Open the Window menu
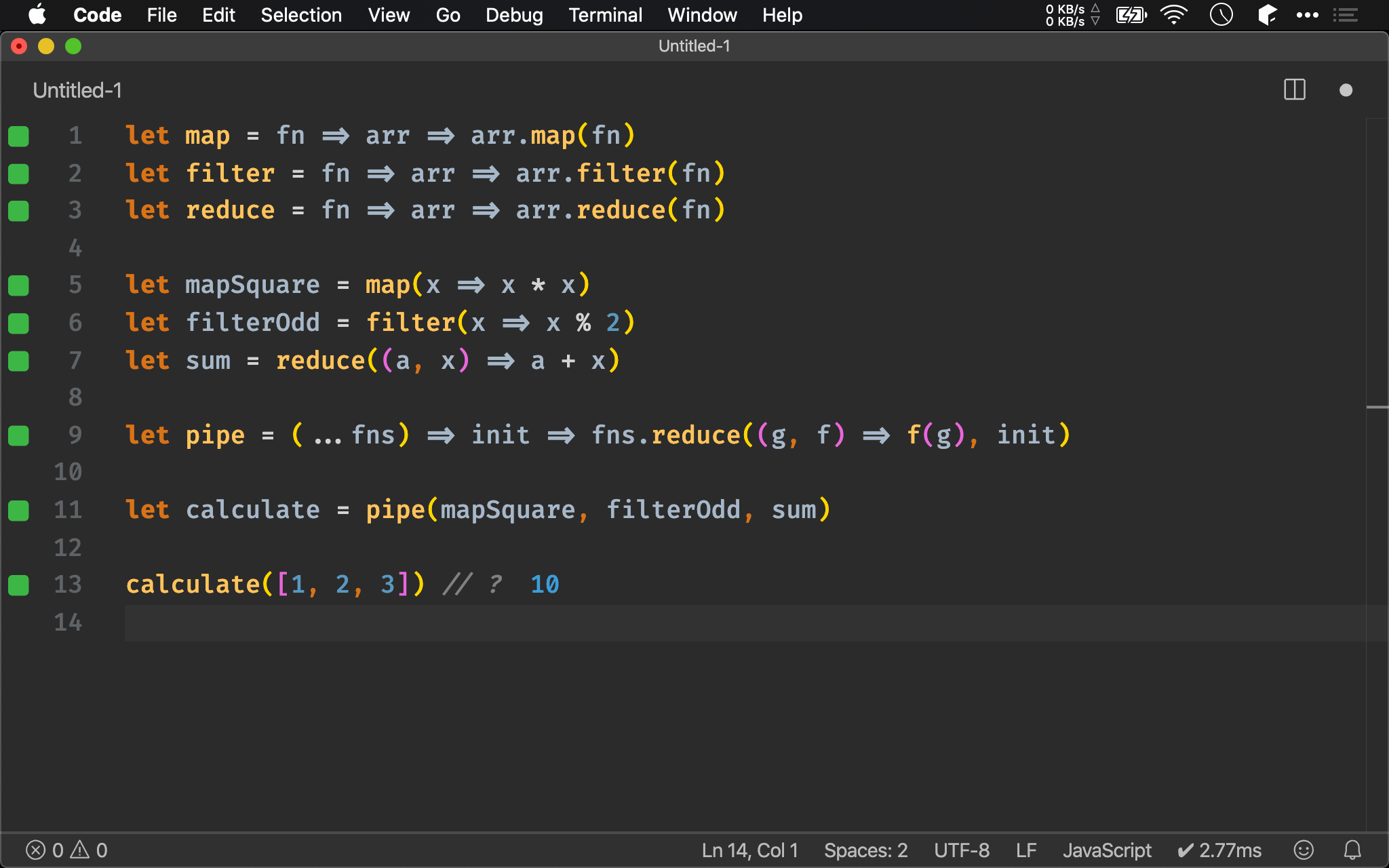The height and width of the screenshot is (868, 1389). click(702, 15)
